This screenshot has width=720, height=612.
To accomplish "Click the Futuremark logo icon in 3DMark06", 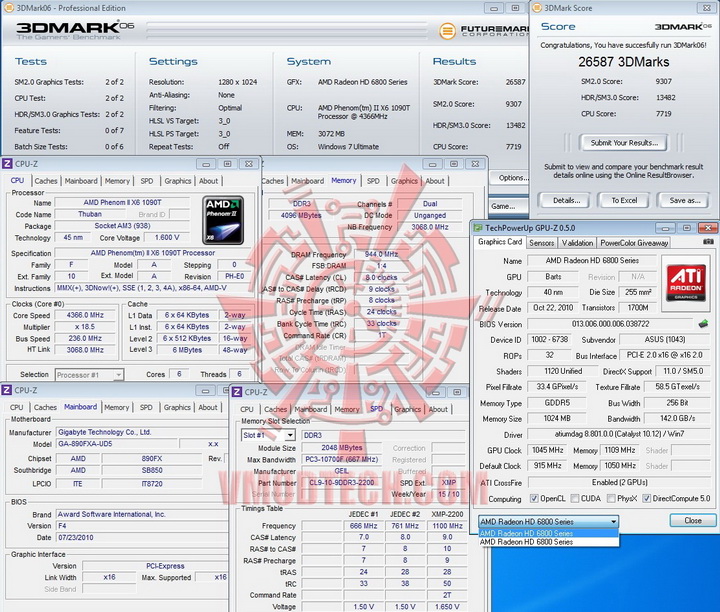I will tap(447, 31).
